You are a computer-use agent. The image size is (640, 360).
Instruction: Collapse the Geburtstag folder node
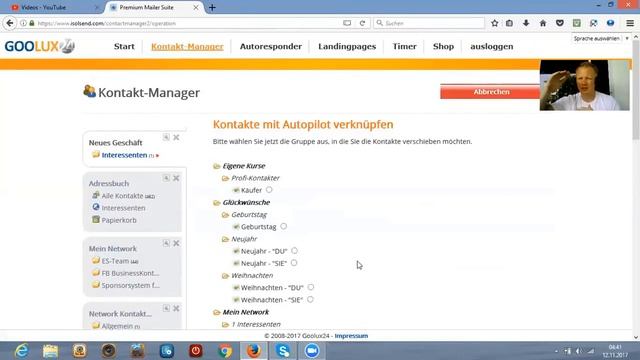pos(225,215)
